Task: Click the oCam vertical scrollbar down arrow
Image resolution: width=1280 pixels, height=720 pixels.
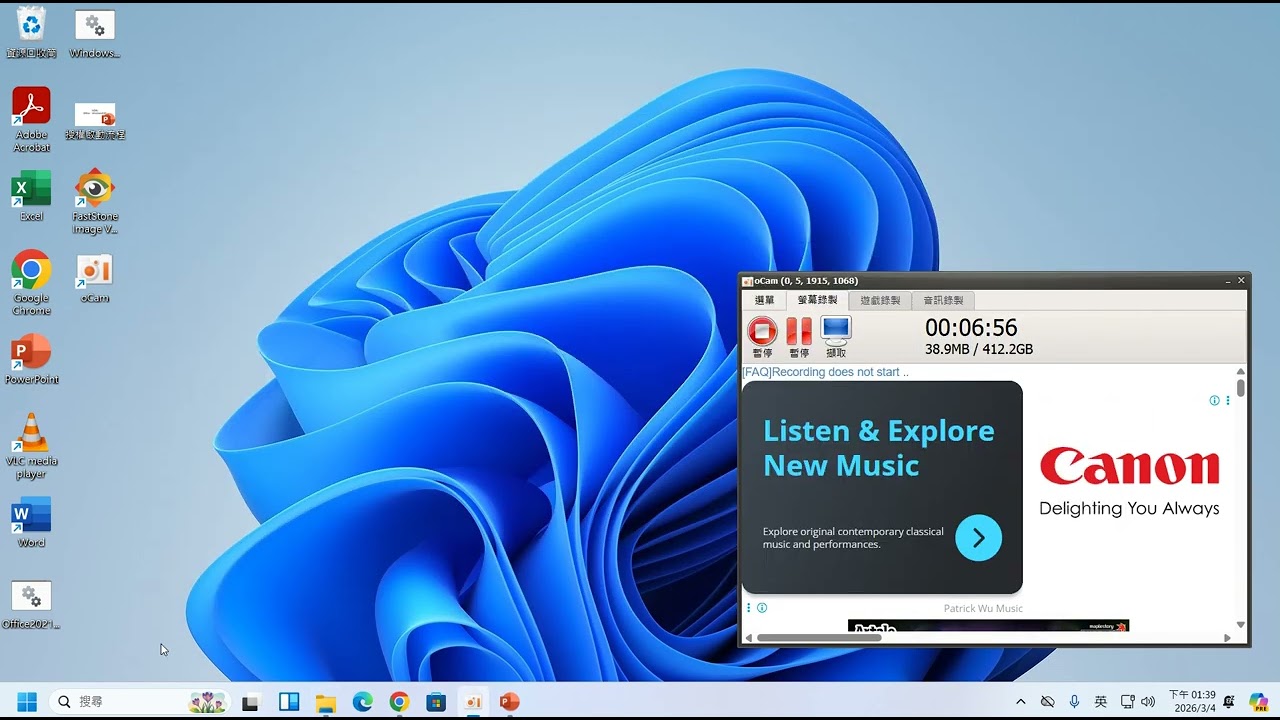Action: (1241, 625)
